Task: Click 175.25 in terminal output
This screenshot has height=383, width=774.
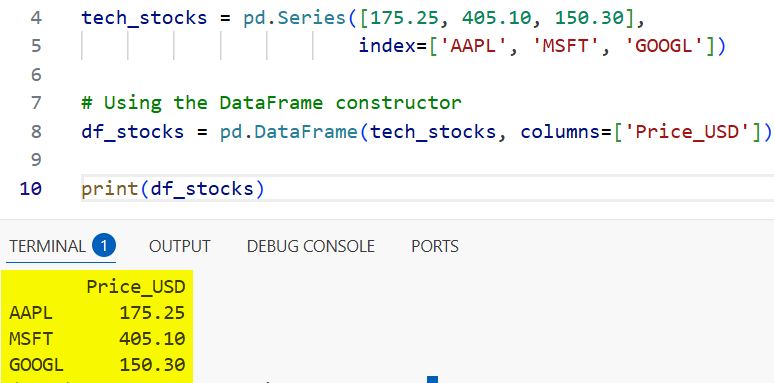Action: (x=152, y=313)
